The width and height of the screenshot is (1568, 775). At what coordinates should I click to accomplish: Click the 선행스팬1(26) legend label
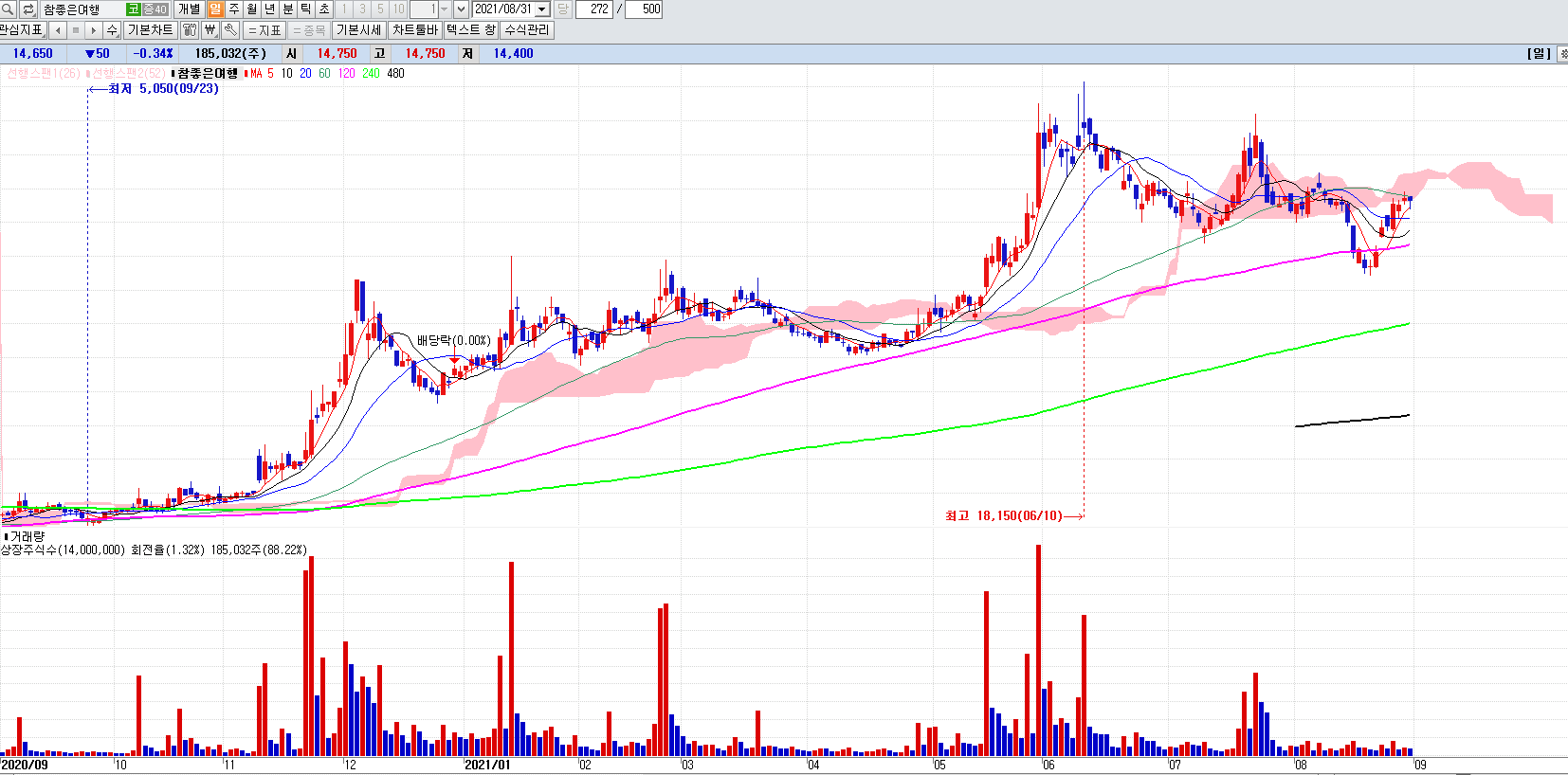coord(43,73)
